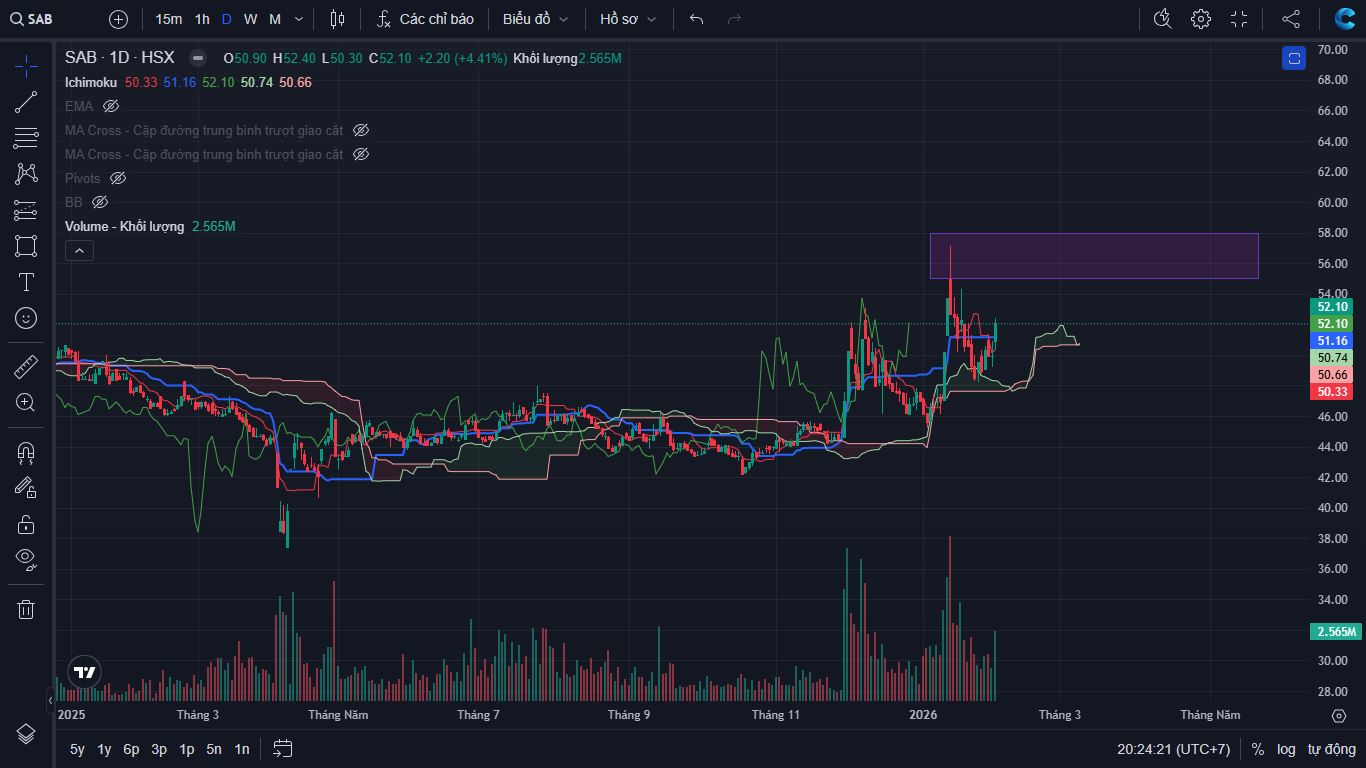Show the hidden BB indicator

(100, 202)
